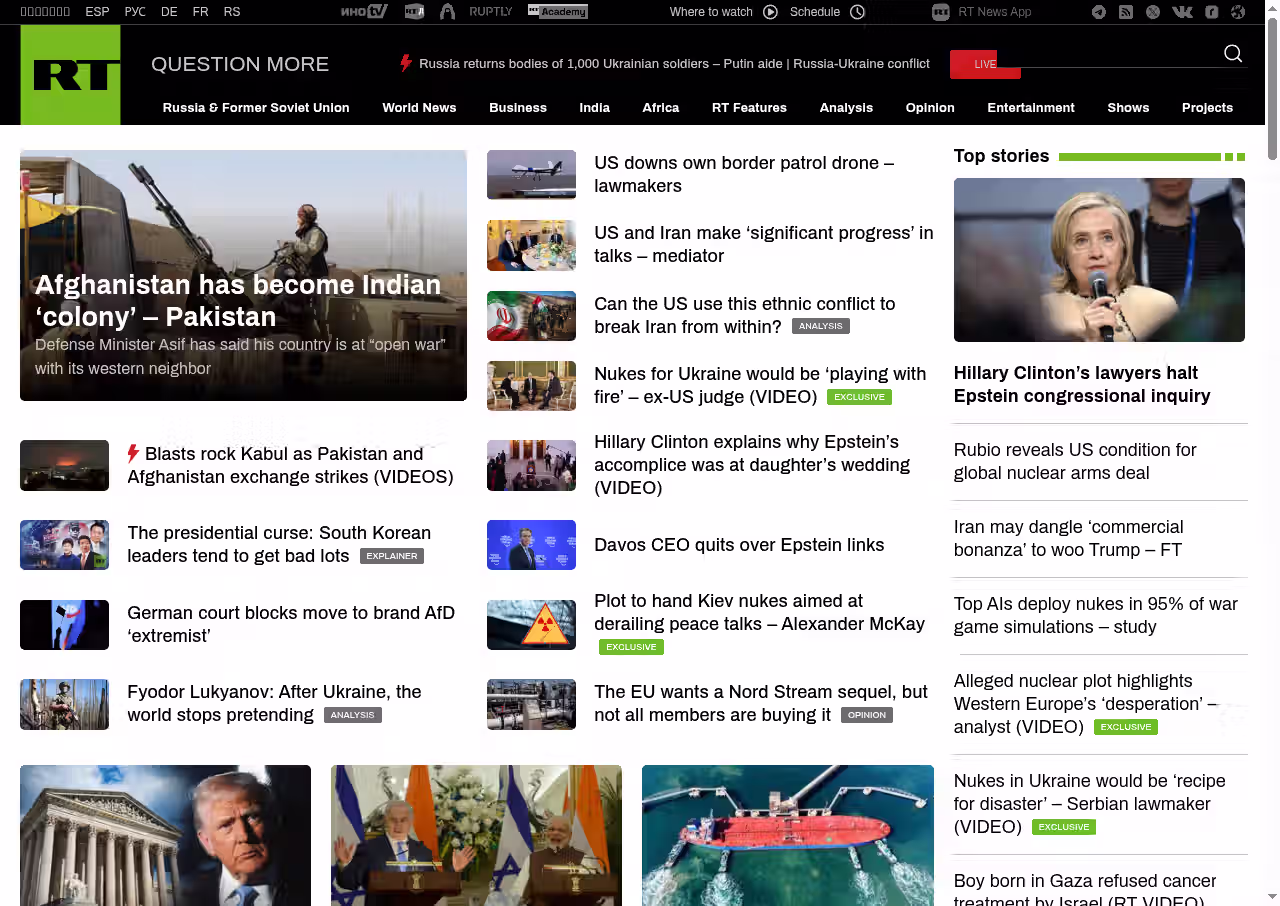Click the X social network icon

click(x=1153, y=12)
